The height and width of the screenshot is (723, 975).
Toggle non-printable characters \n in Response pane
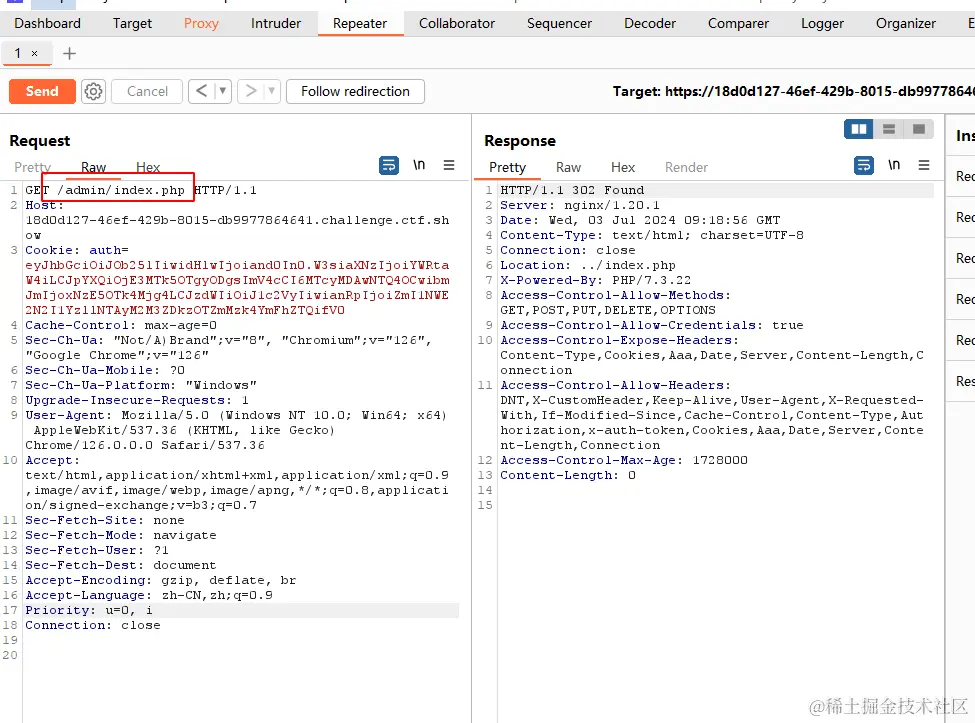(x=894, y=165)
